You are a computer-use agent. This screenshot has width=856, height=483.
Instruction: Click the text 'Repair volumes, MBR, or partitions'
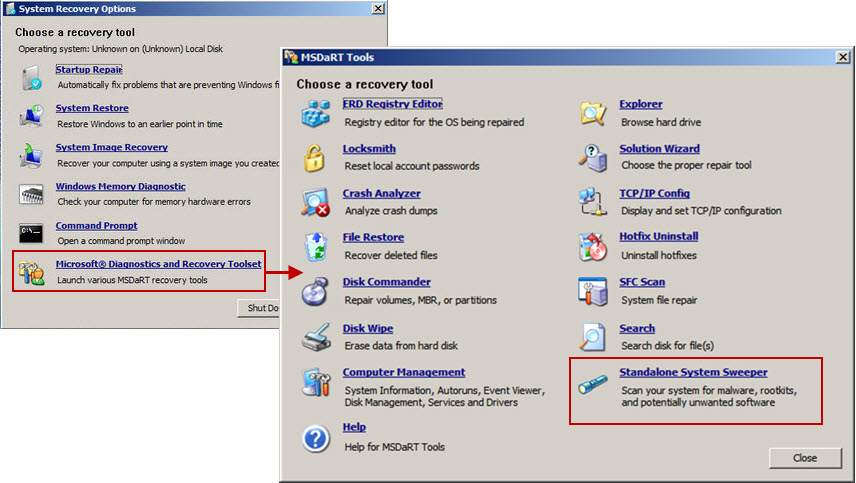click(421, 300)
